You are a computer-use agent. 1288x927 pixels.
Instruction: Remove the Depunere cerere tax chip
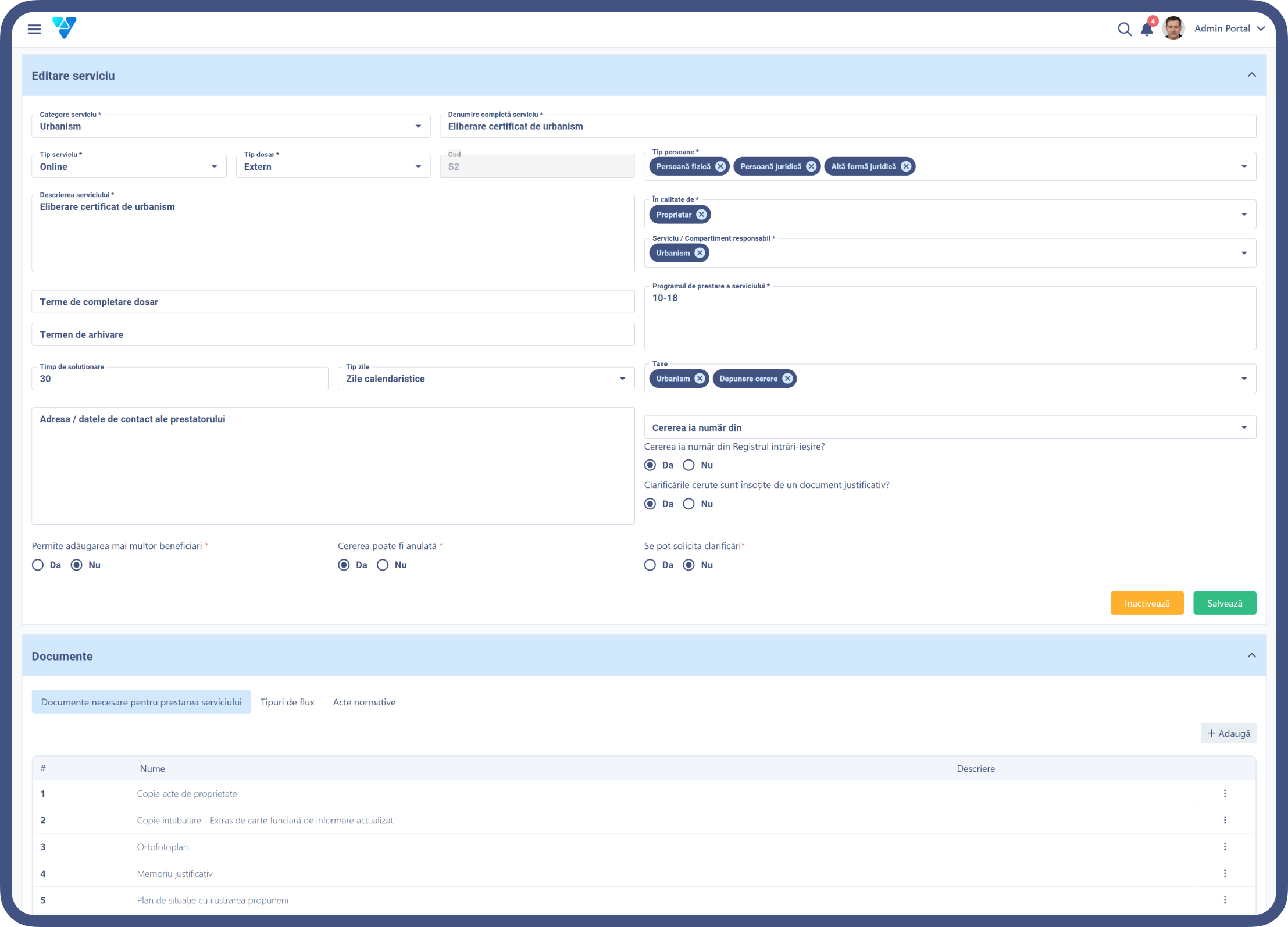(x=787, y=379)
